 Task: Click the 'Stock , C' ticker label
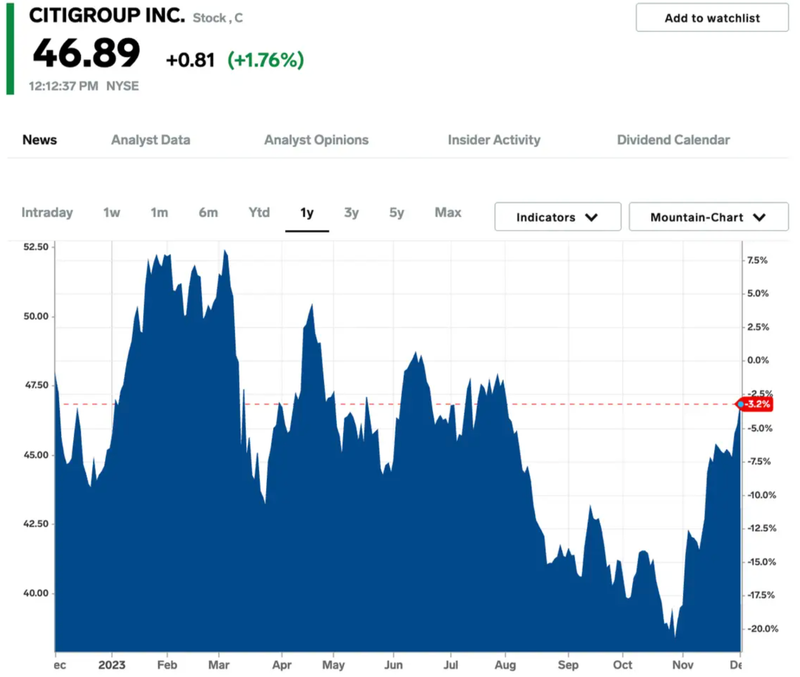coord(218,18)
